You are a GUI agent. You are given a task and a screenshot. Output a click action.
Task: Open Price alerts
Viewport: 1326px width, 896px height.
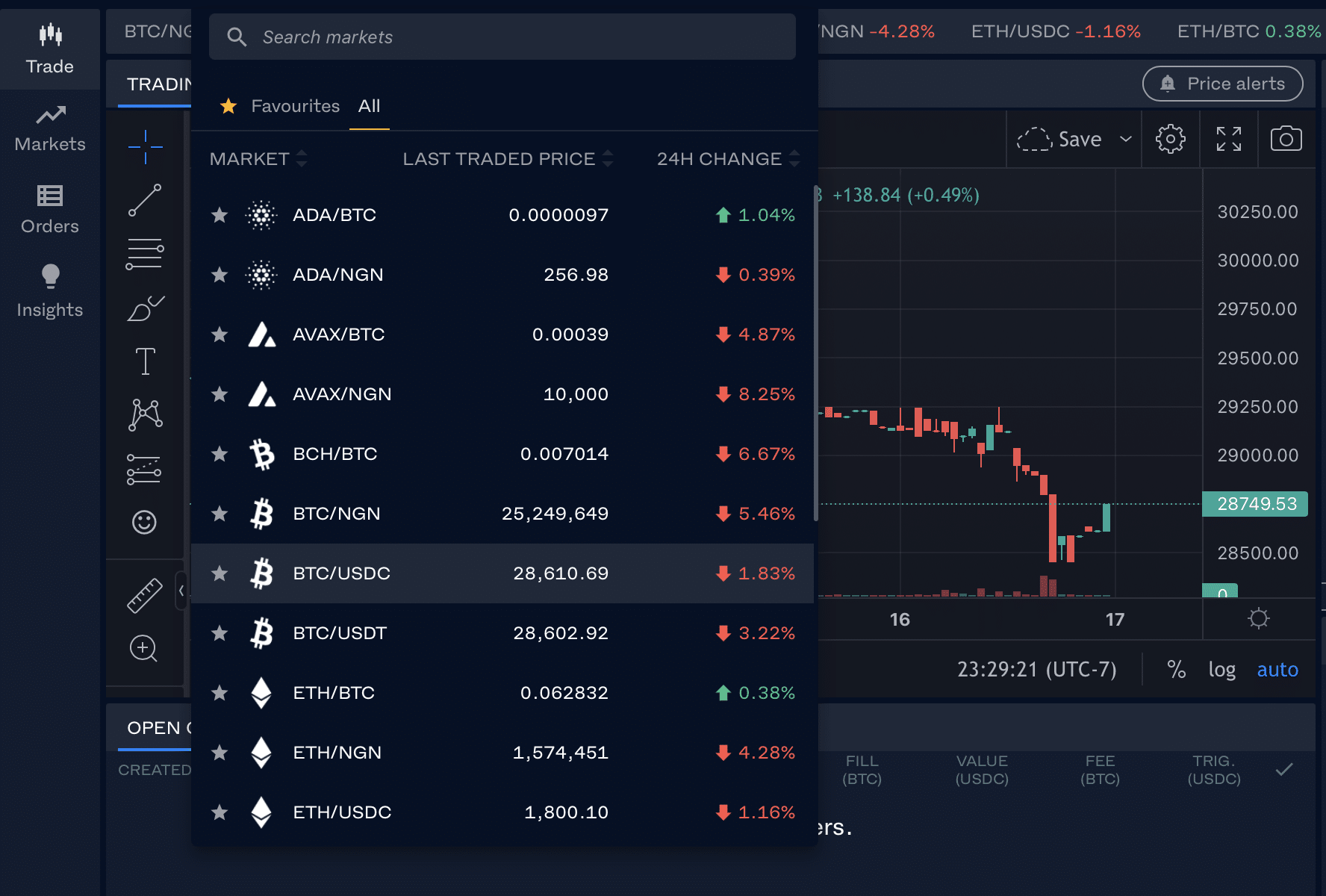(x=1222, y=84)
